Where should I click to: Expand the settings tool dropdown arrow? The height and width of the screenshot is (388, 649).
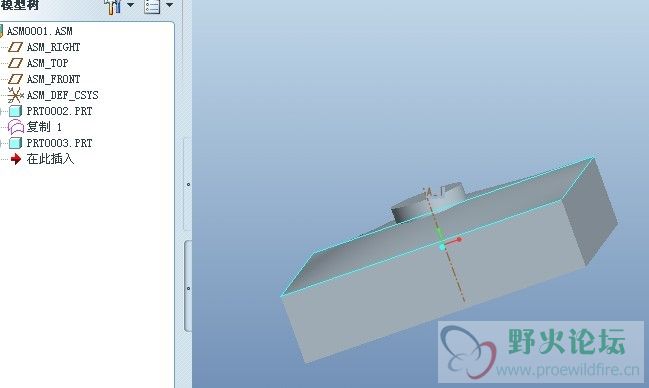130,5
